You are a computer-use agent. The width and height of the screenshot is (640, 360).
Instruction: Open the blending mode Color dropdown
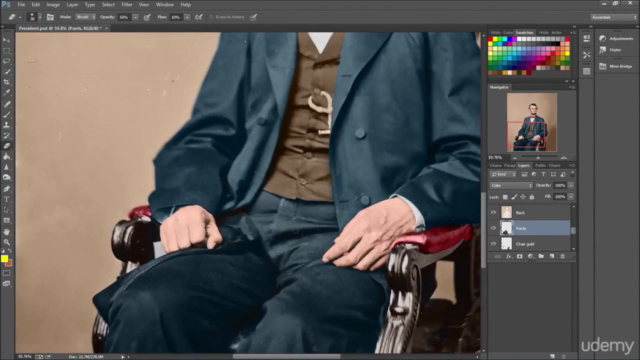point(511,185)
